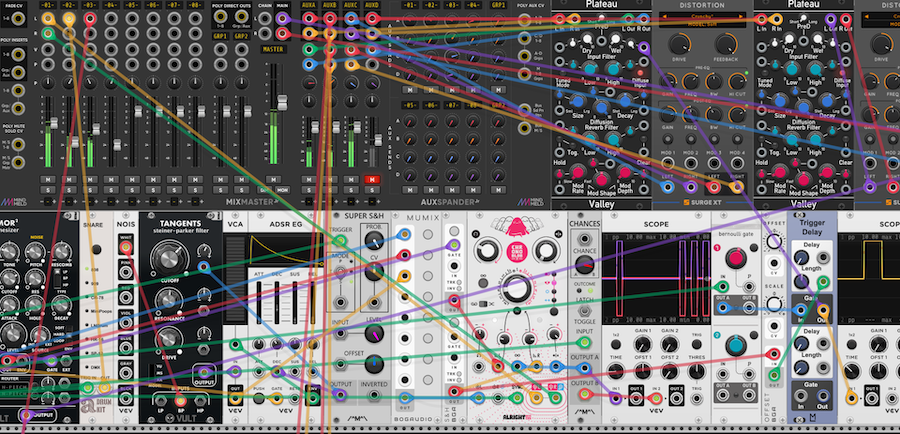
Task: Click Dry knob on left Plateau
Action: [x=587, y=40]
